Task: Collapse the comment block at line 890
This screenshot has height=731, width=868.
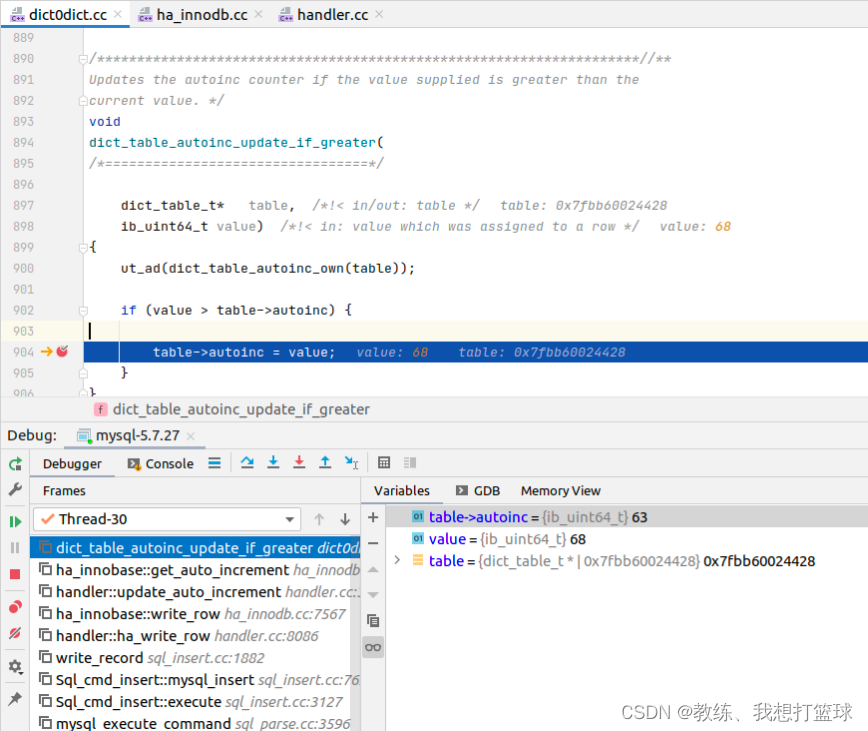Action: [x=83, y=59]
